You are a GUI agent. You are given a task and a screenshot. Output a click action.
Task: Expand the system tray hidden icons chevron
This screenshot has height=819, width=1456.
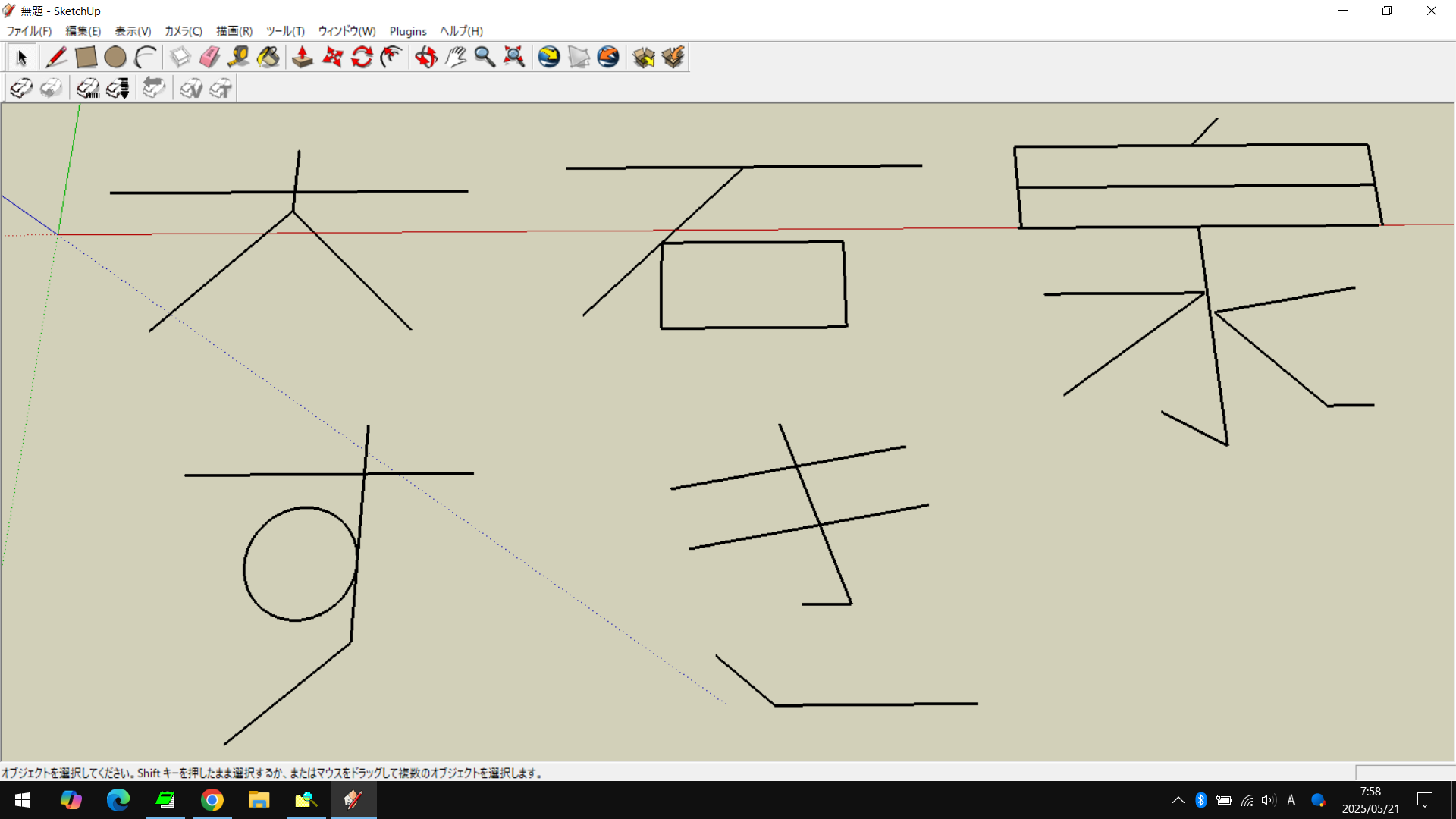1178,800
